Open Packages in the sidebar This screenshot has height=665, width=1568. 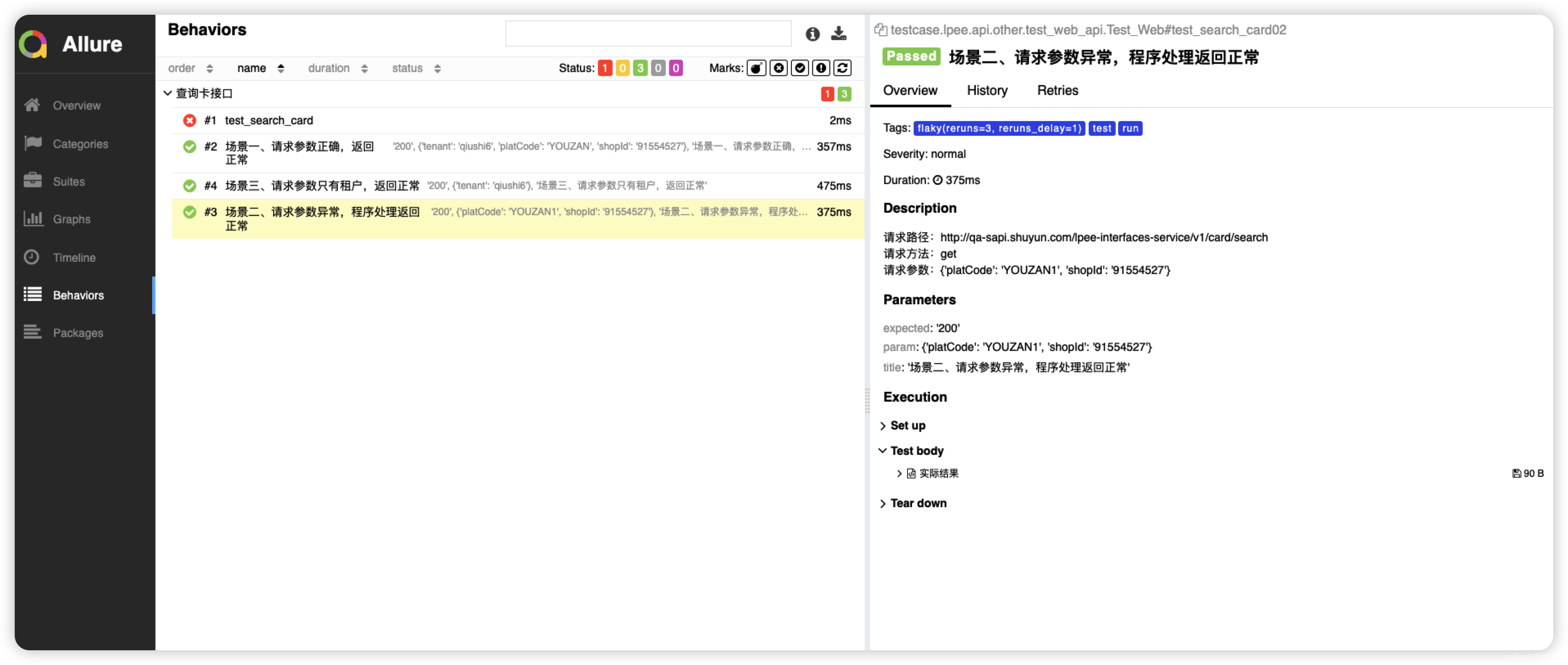coord(78,333)
